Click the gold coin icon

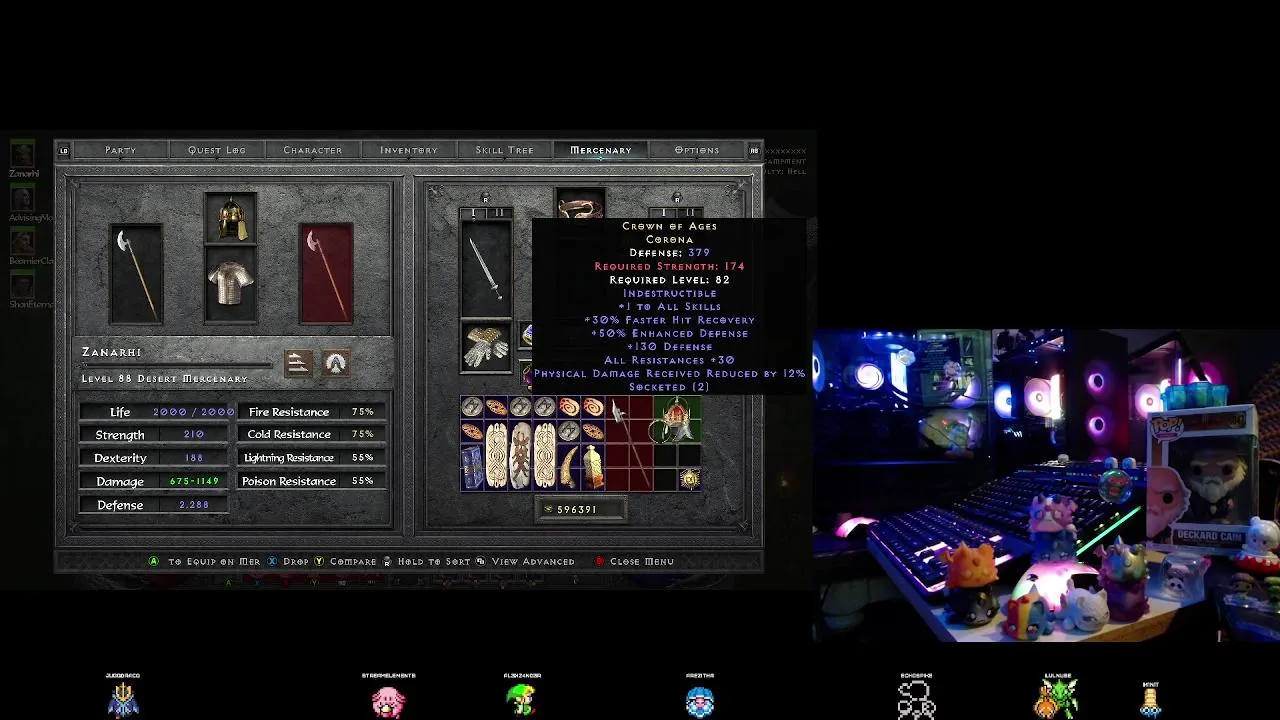548,509
